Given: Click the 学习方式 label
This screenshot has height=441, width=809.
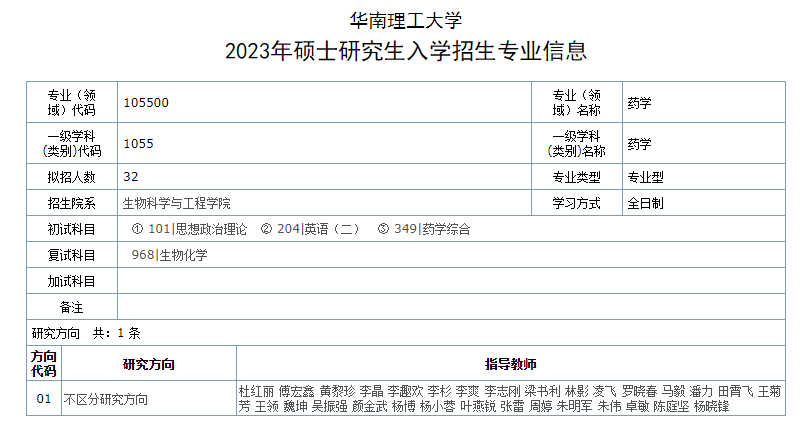Looking at the screenshot, I should 577,203.
